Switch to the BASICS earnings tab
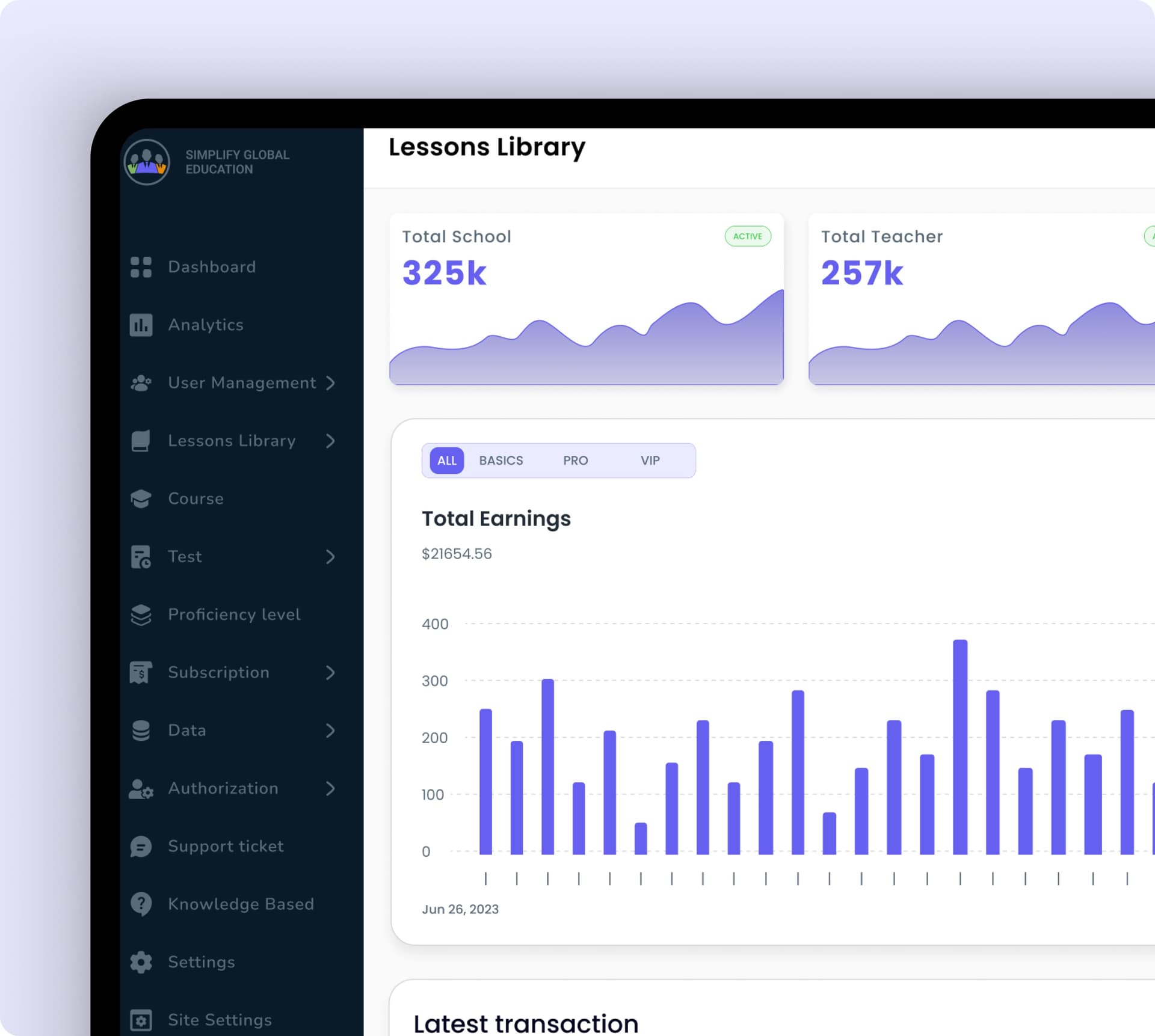The image size is (1155, 1036). (x=501, y=461)
